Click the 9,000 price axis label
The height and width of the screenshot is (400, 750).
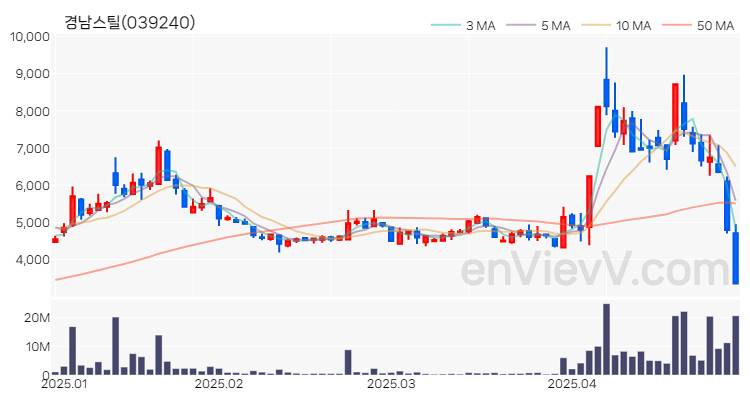coord(33,74)
